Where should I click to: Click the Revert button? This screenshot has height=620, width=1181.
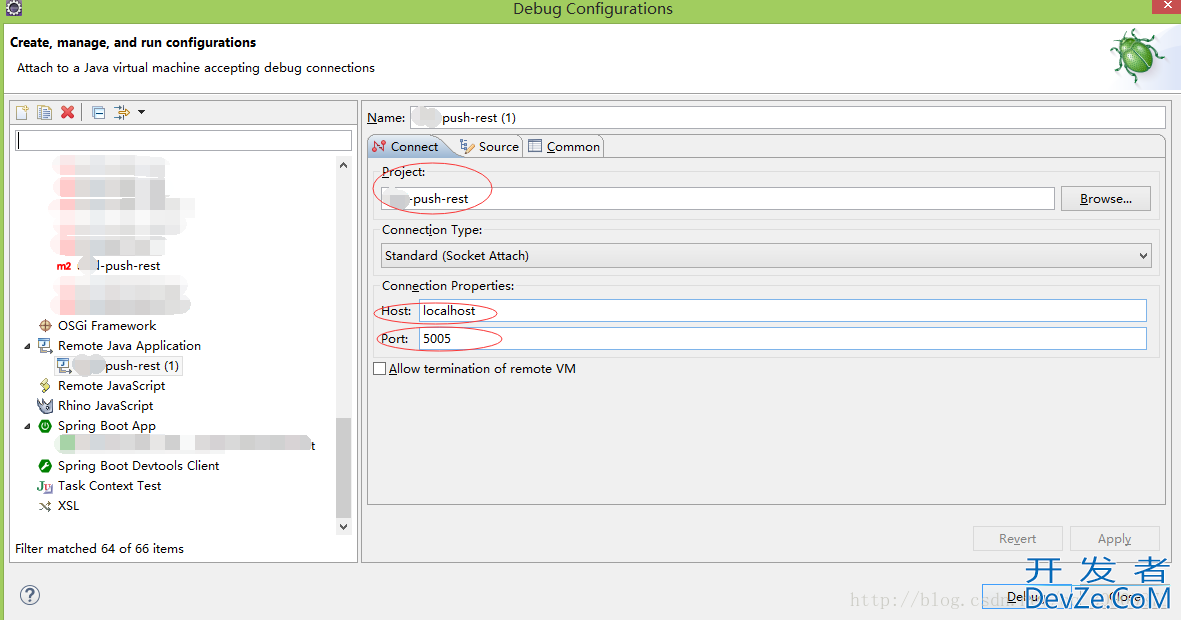point(1018,539)
